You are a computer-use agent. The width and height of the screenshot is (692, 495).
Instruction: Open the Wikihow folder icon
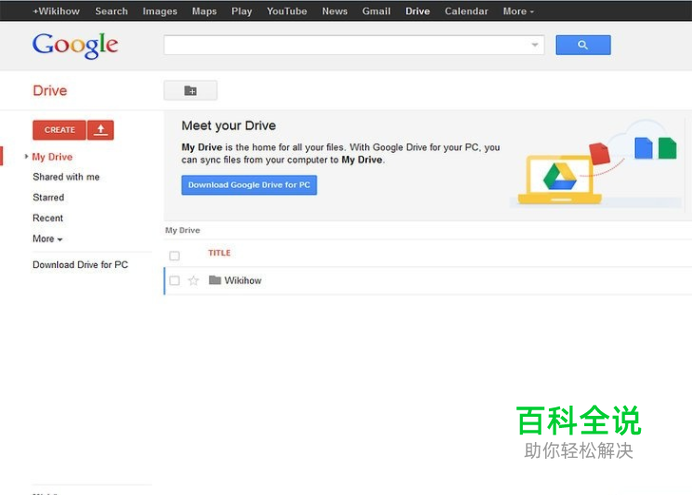point(215,280)
